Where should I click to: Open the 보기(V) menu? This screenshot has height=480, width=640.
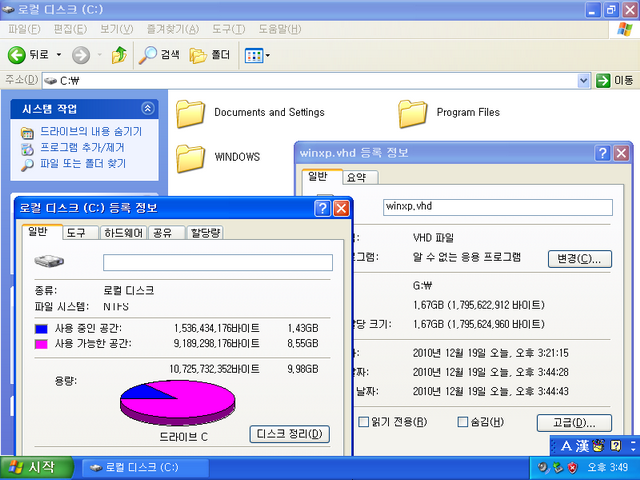pos(117,29)
